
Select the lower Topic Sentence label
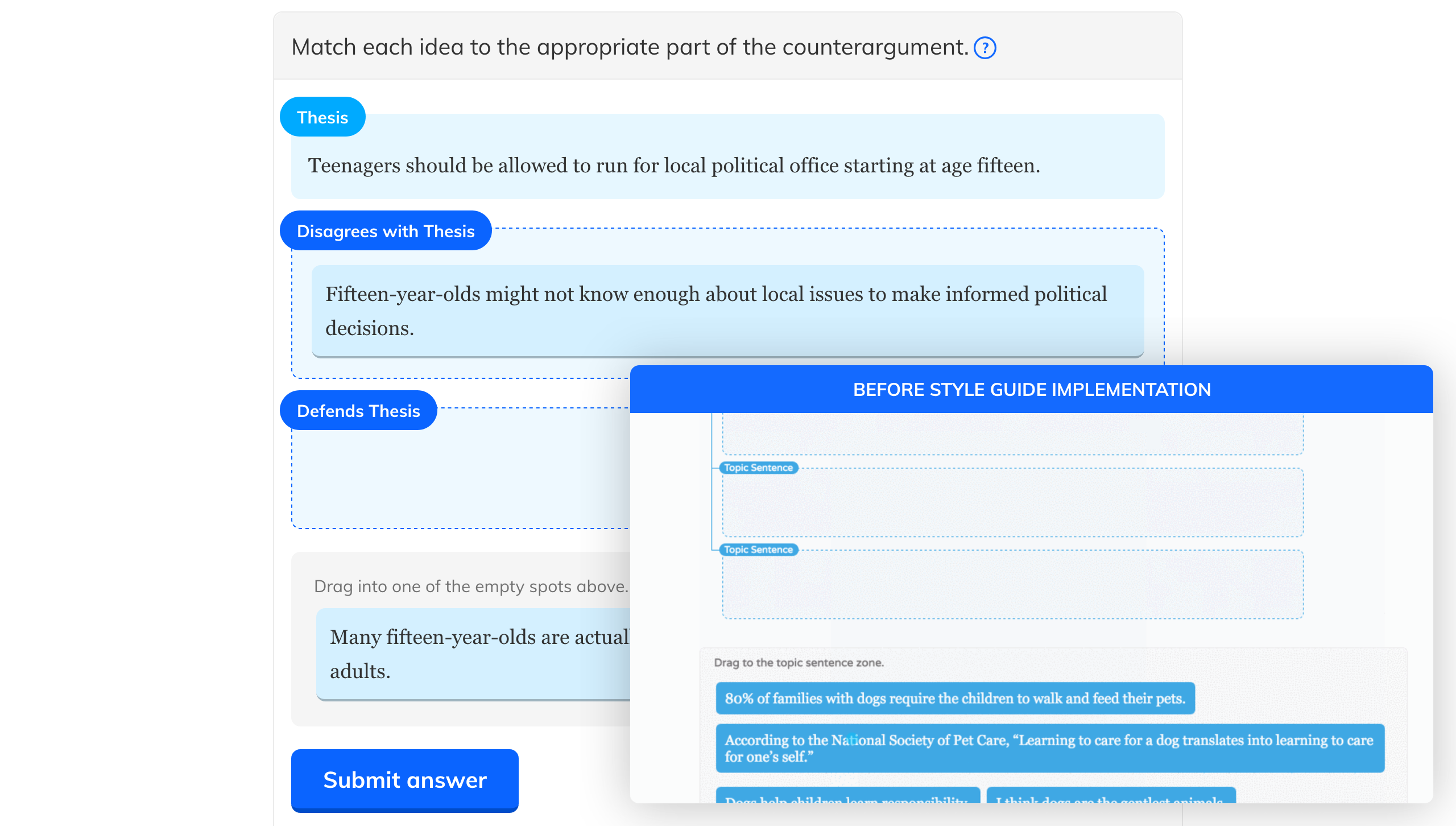click(x=758, y=550)
